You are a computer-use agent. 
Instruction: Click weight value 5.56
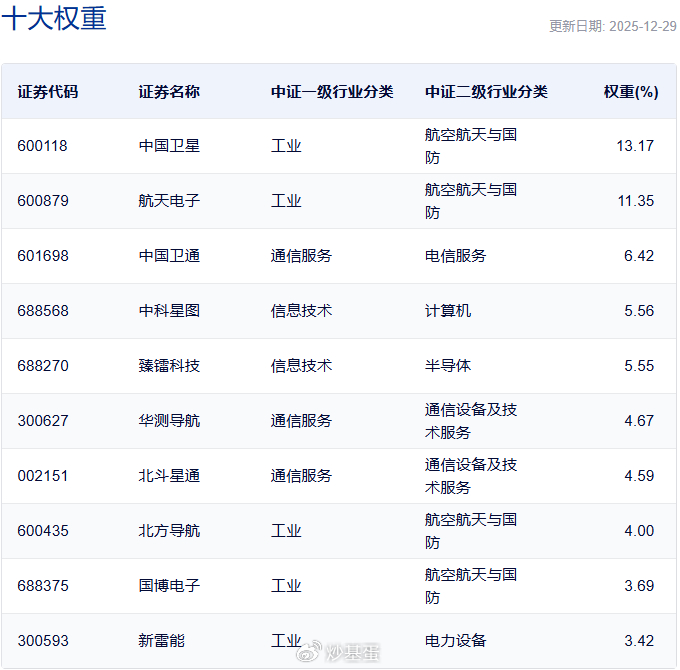click(x=639, y=311)
